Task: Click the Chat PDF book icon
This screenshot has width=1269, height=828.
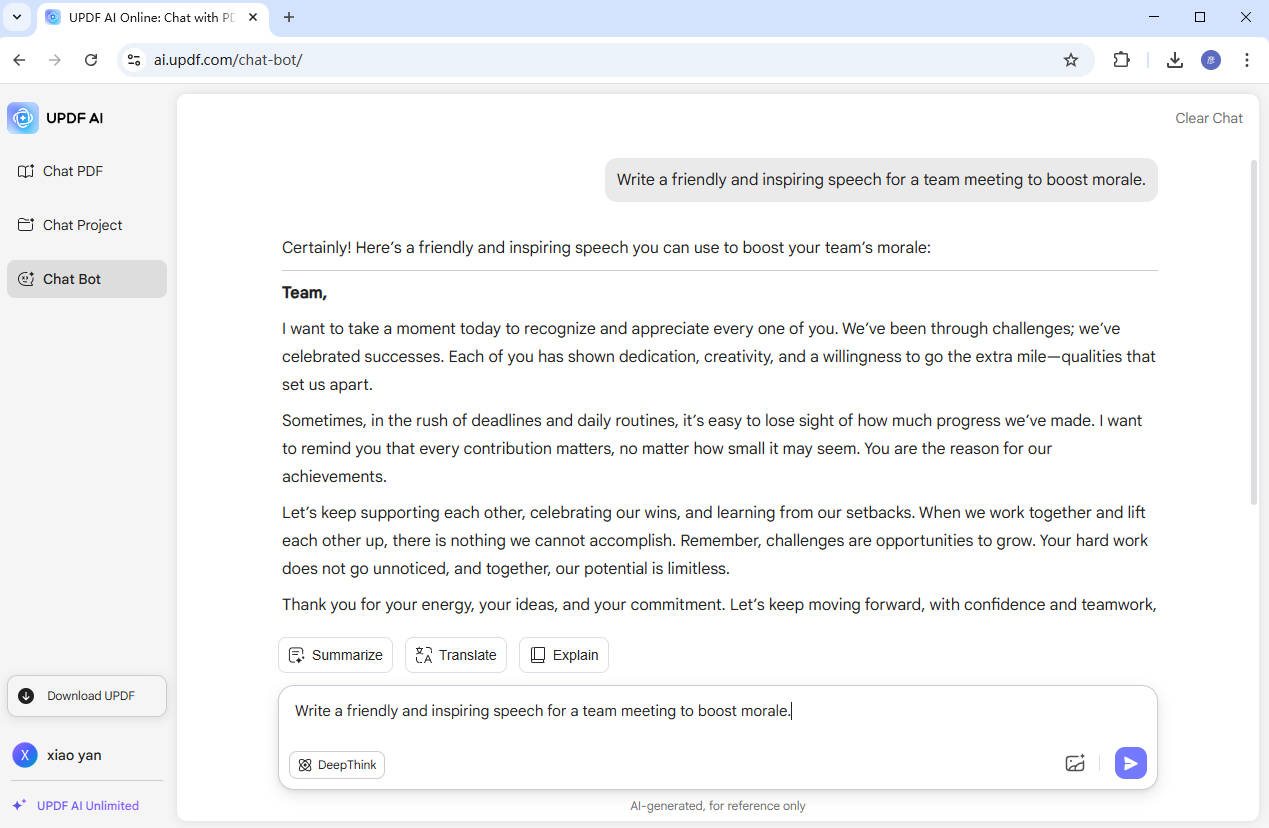Action: (26, 171)
